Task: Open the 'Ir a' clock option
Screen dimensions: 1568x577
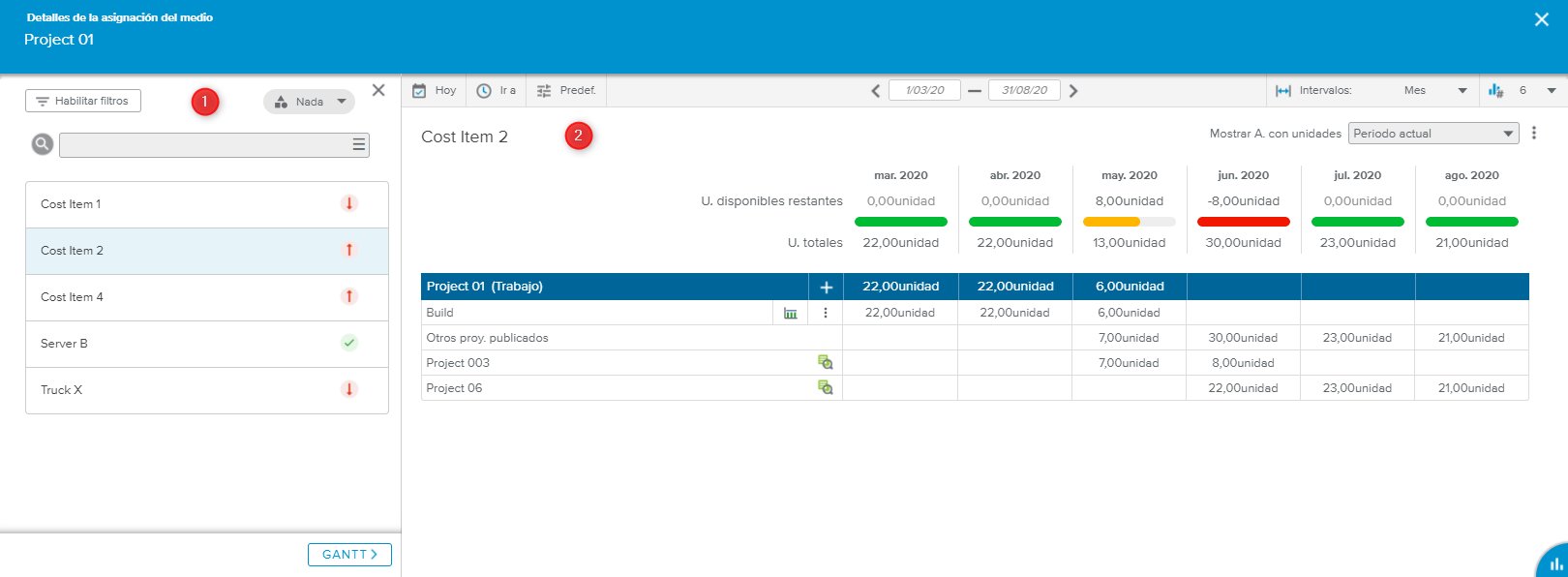Action: 496,90
